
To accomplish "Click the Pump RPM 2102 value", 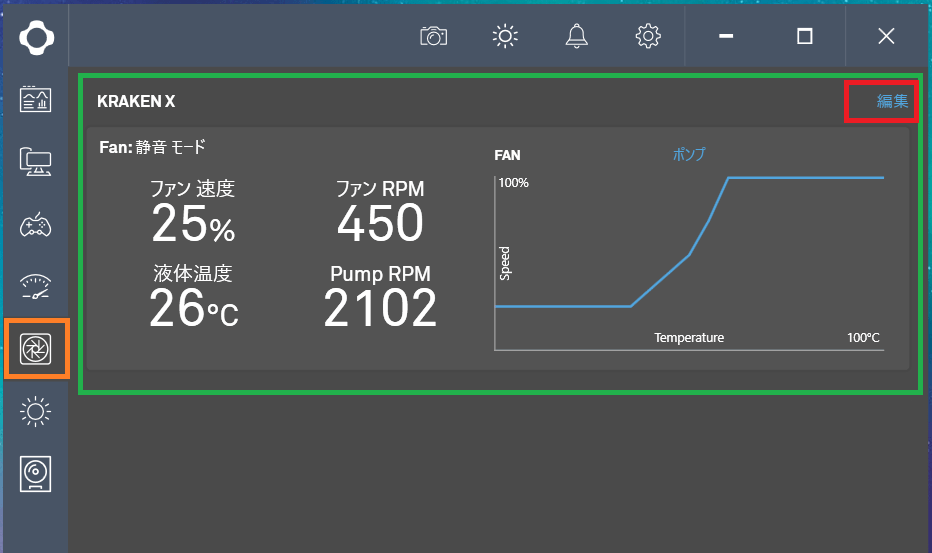I will 380,308.
